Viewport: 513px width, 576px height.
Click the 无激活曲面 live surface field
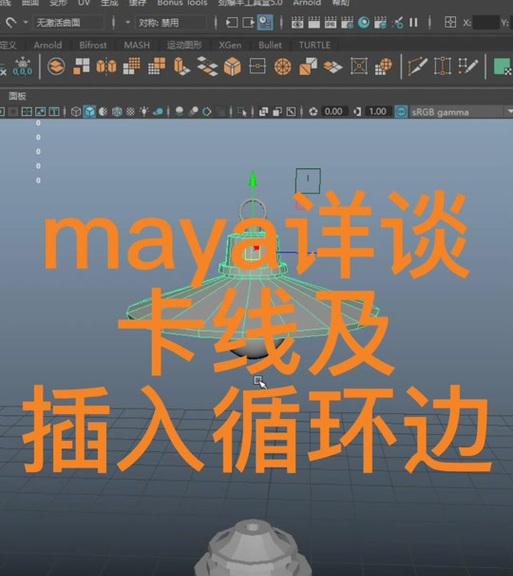click(68, 23)
